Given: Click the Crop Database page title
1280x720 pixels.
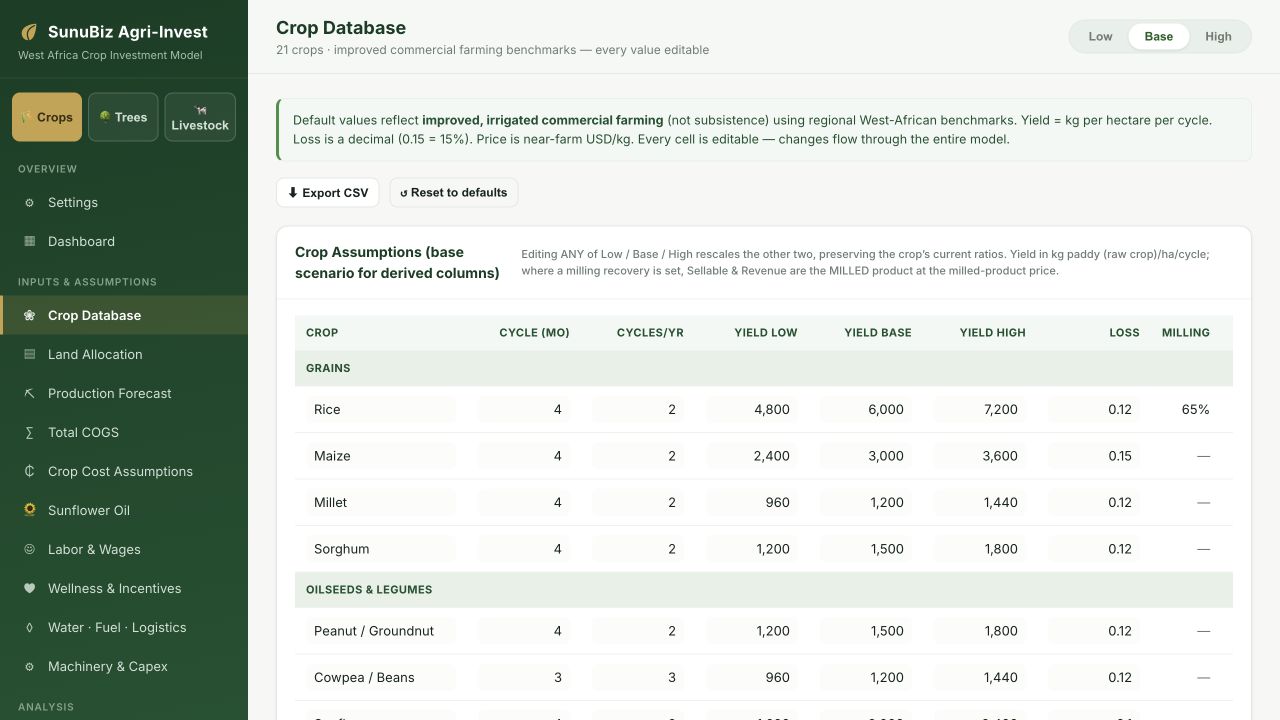Looking at the screenshot, I should coord(341,28).
